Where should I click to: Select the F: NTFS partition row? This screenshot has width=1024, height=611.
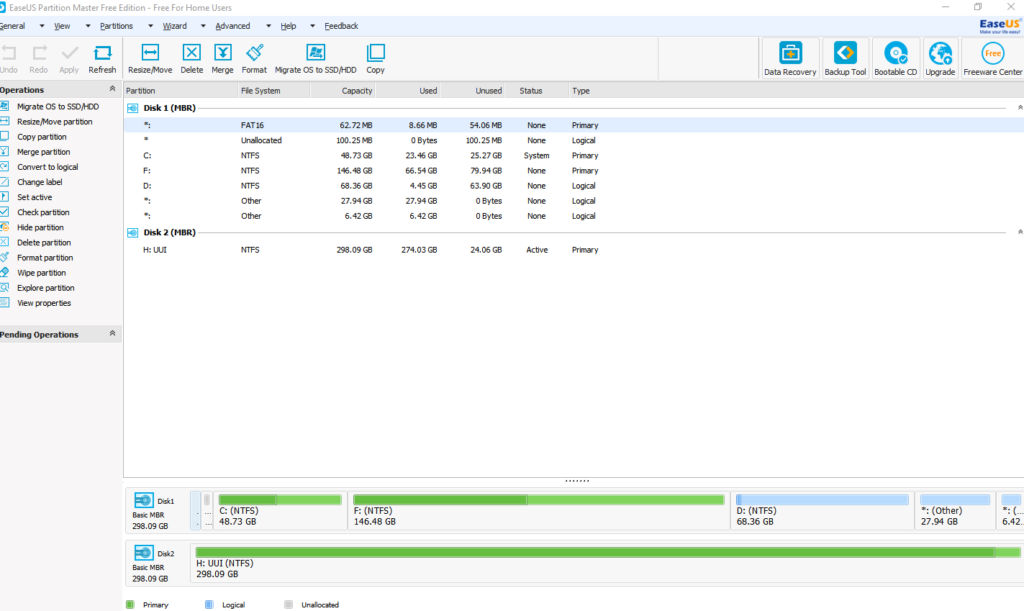tap(573, 170)
